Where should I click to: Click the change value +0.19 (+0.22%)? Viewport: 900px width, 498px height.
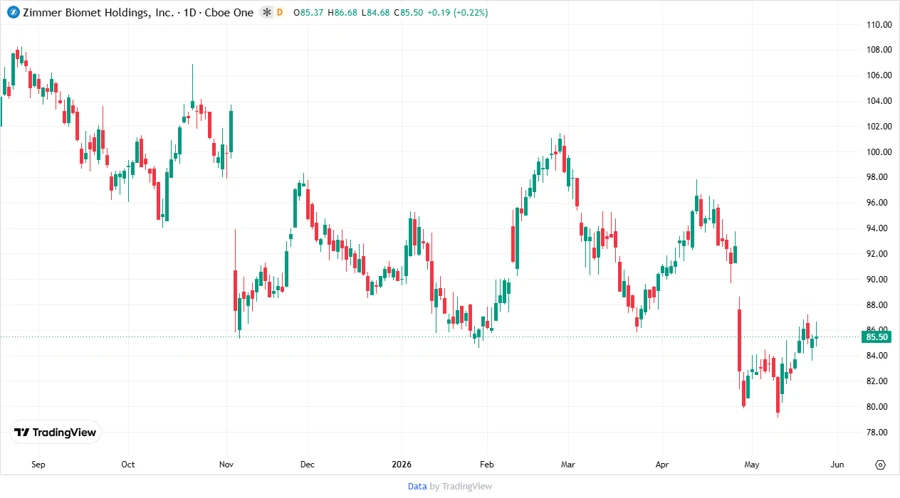[x=458, y=12]
